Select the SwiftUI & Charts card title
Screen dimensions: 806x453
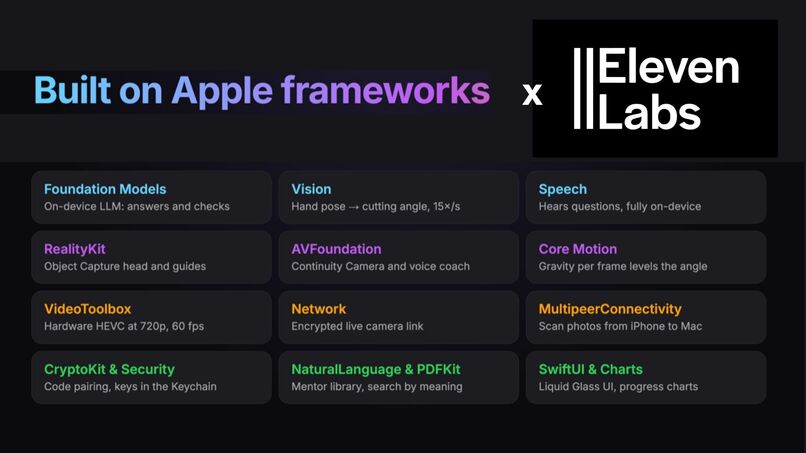[x=591, y=369]
